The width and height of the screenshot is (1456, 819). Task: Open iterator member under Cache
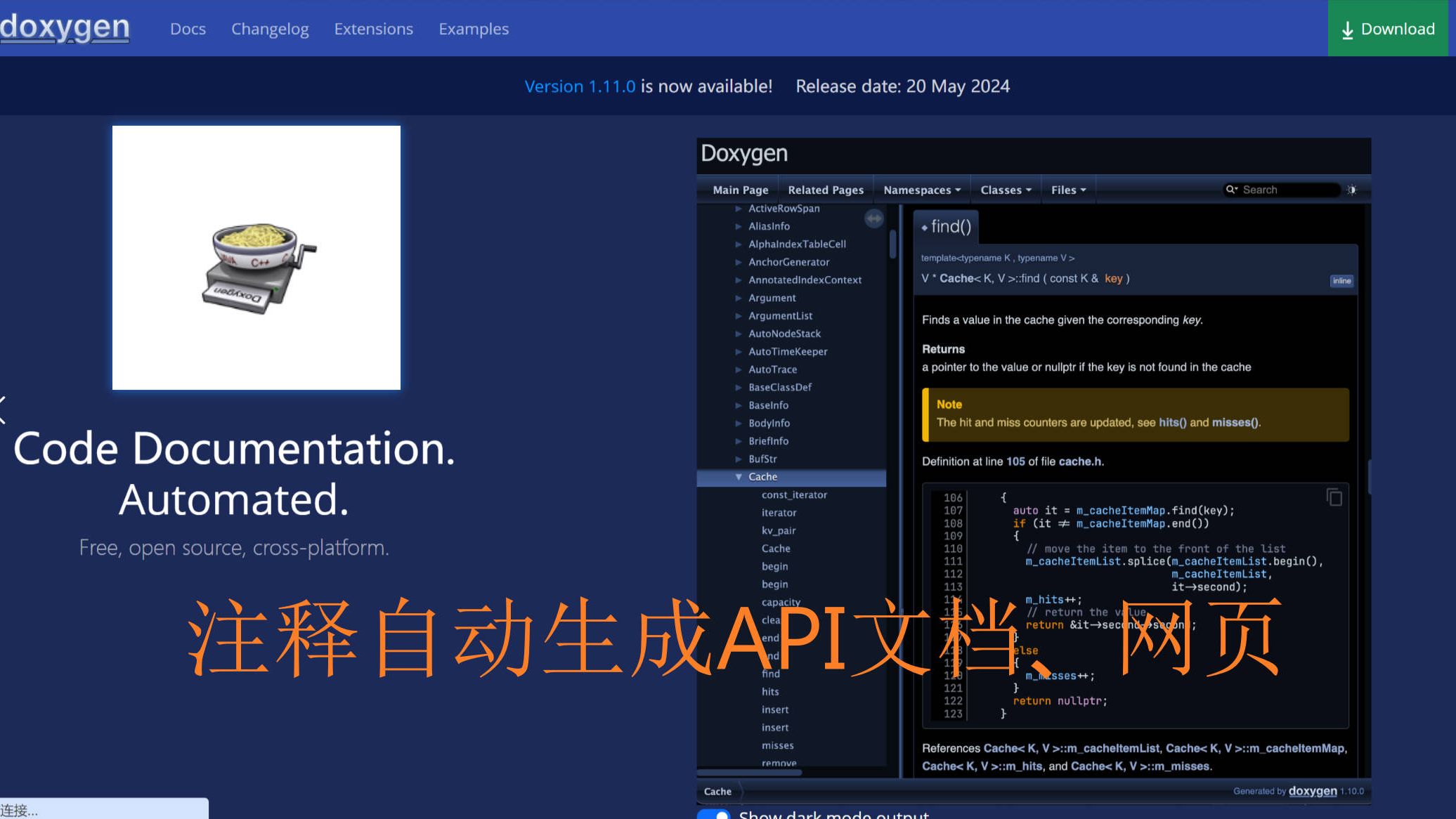pyautogui.click(x=779, y=513)
